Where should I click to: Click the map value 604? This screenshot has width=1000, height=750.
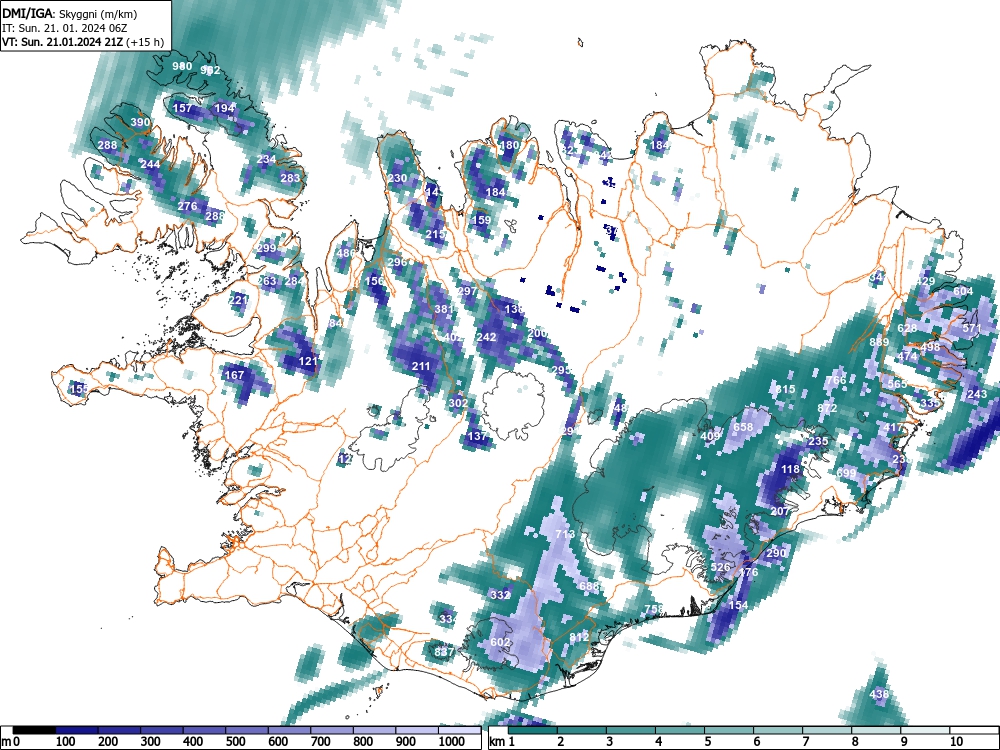tap(963, 291)
